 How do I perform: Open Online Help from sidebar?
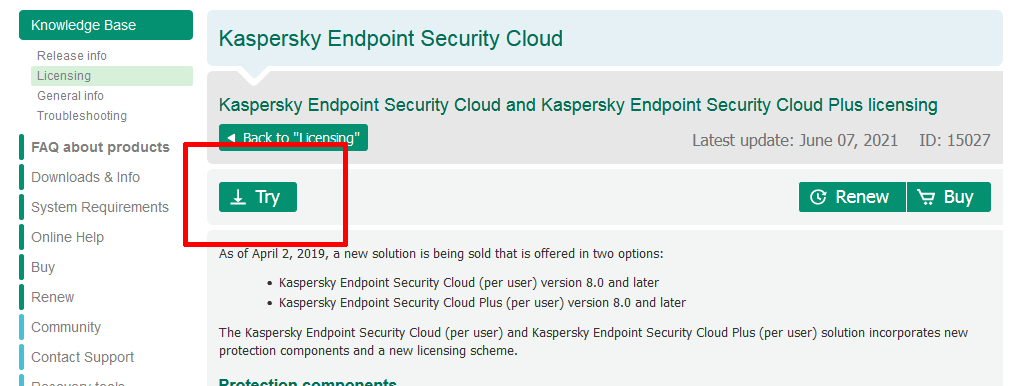point(67,237)
